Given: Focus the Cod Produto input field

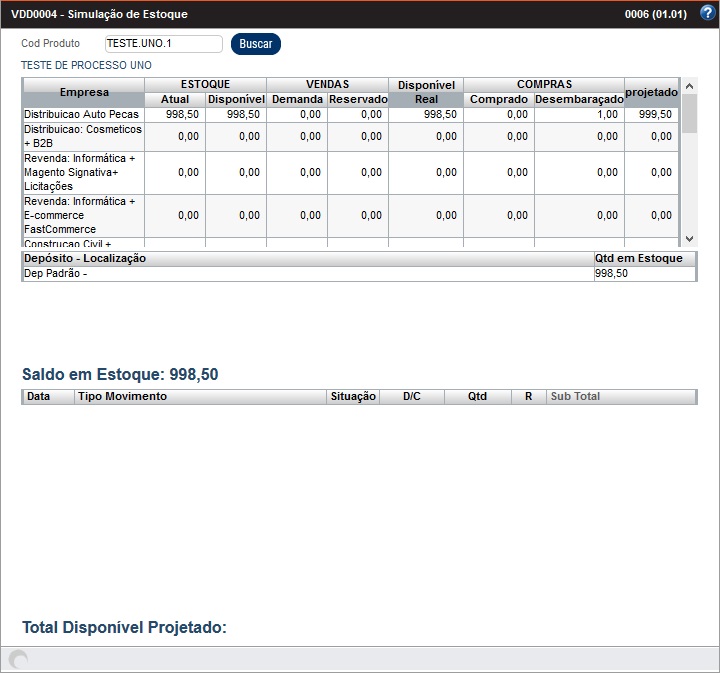Looking at the screenshot, I should point(163,44).
